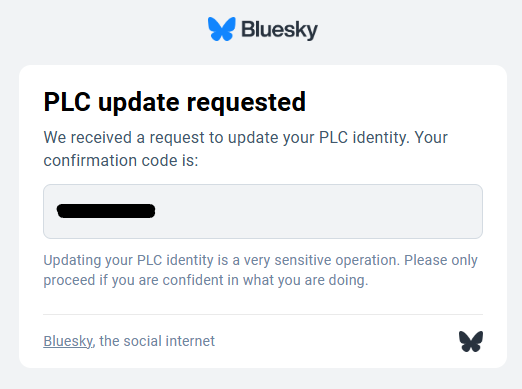Screen dimensions: 522x389
Task: Click the dark butterfly icon in footer
Action: pos(471,341)
